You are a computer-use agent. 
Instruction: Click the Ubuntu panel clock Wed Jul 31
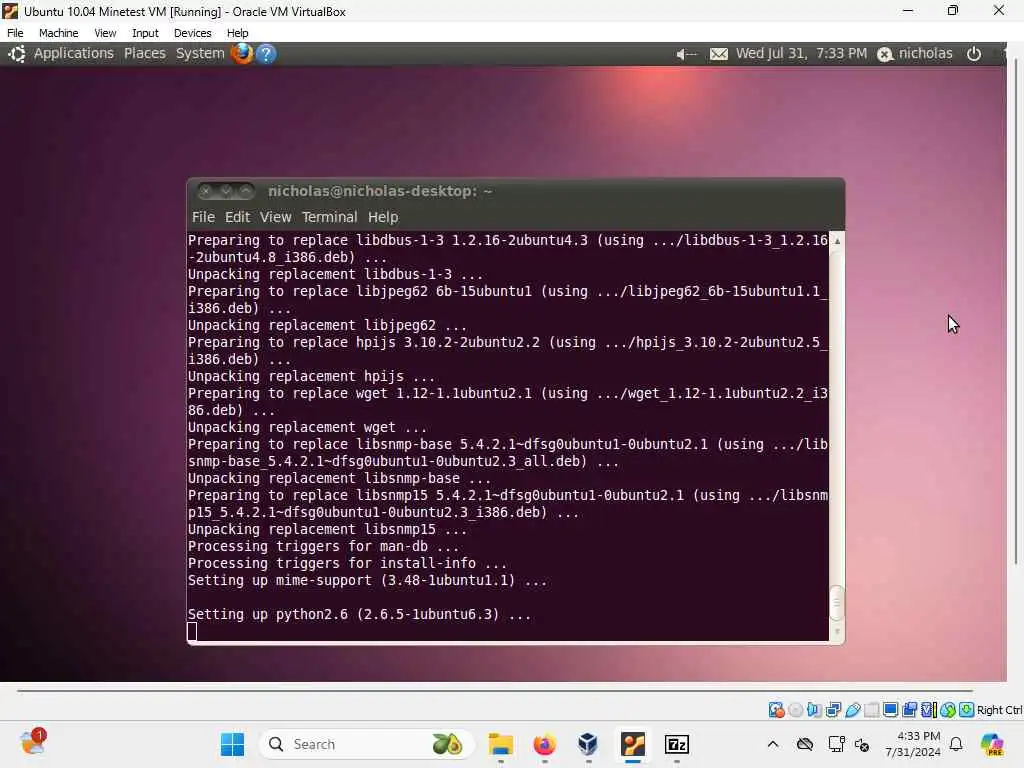tap(801, 54)
